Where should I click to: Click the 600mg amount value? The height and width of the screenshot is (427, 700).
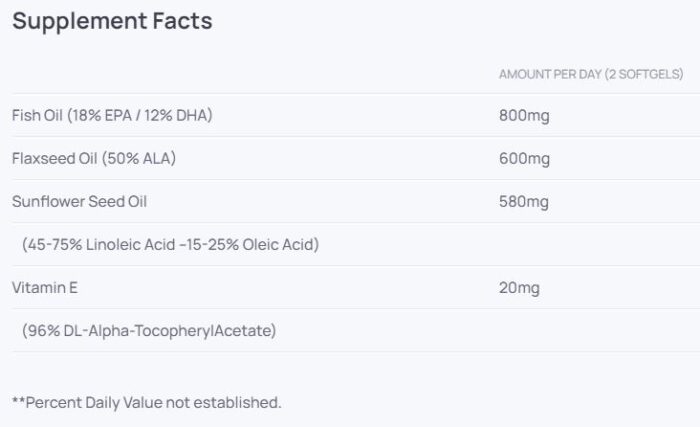[524, 158]
